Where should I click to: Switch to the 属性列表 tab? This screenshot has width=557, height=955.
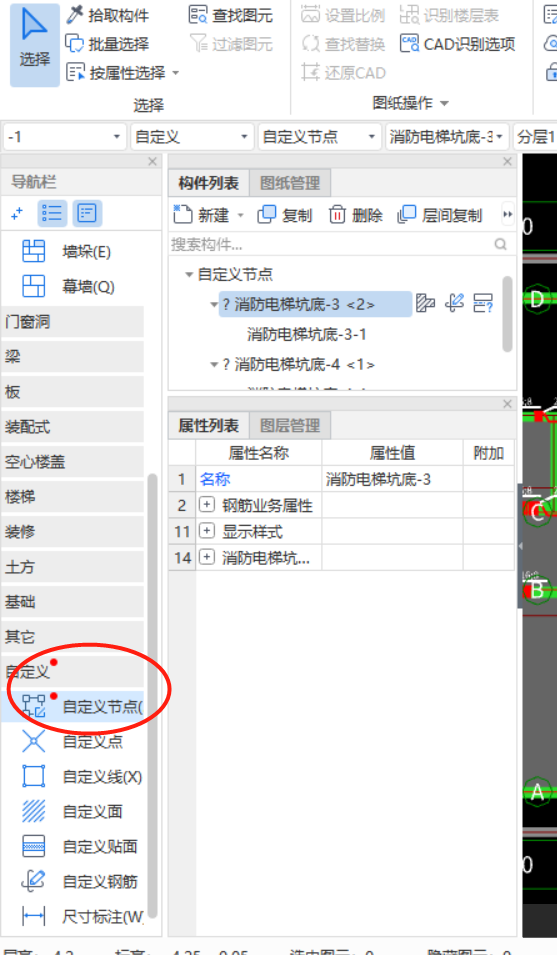coord(209,426)
